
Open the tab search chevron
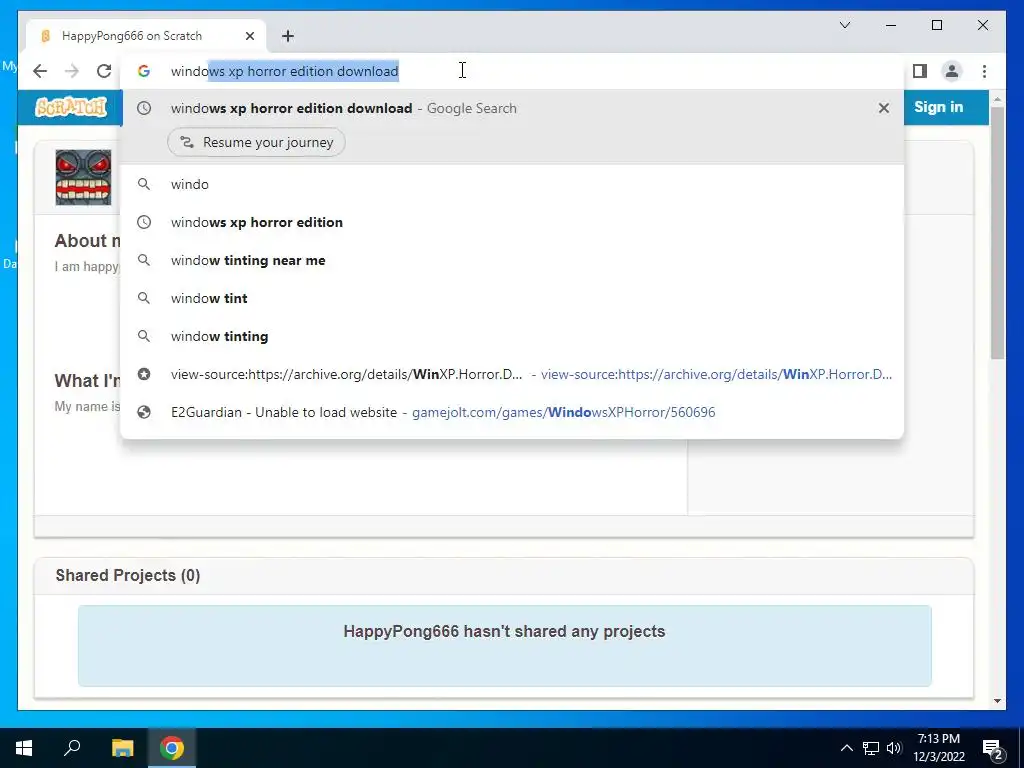click(845, 25)
